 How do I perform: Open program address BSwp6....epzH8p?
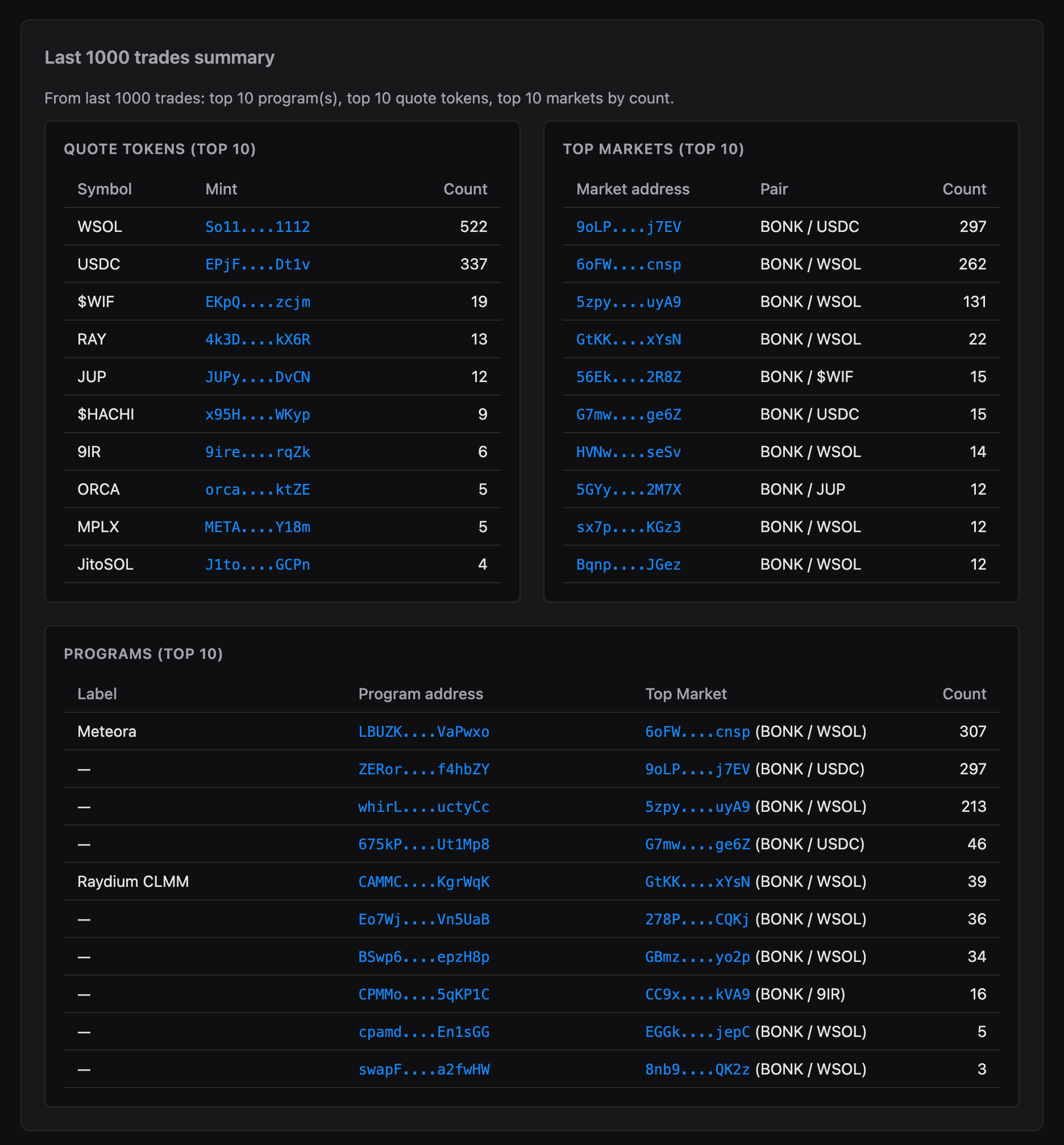click(424, 957)
